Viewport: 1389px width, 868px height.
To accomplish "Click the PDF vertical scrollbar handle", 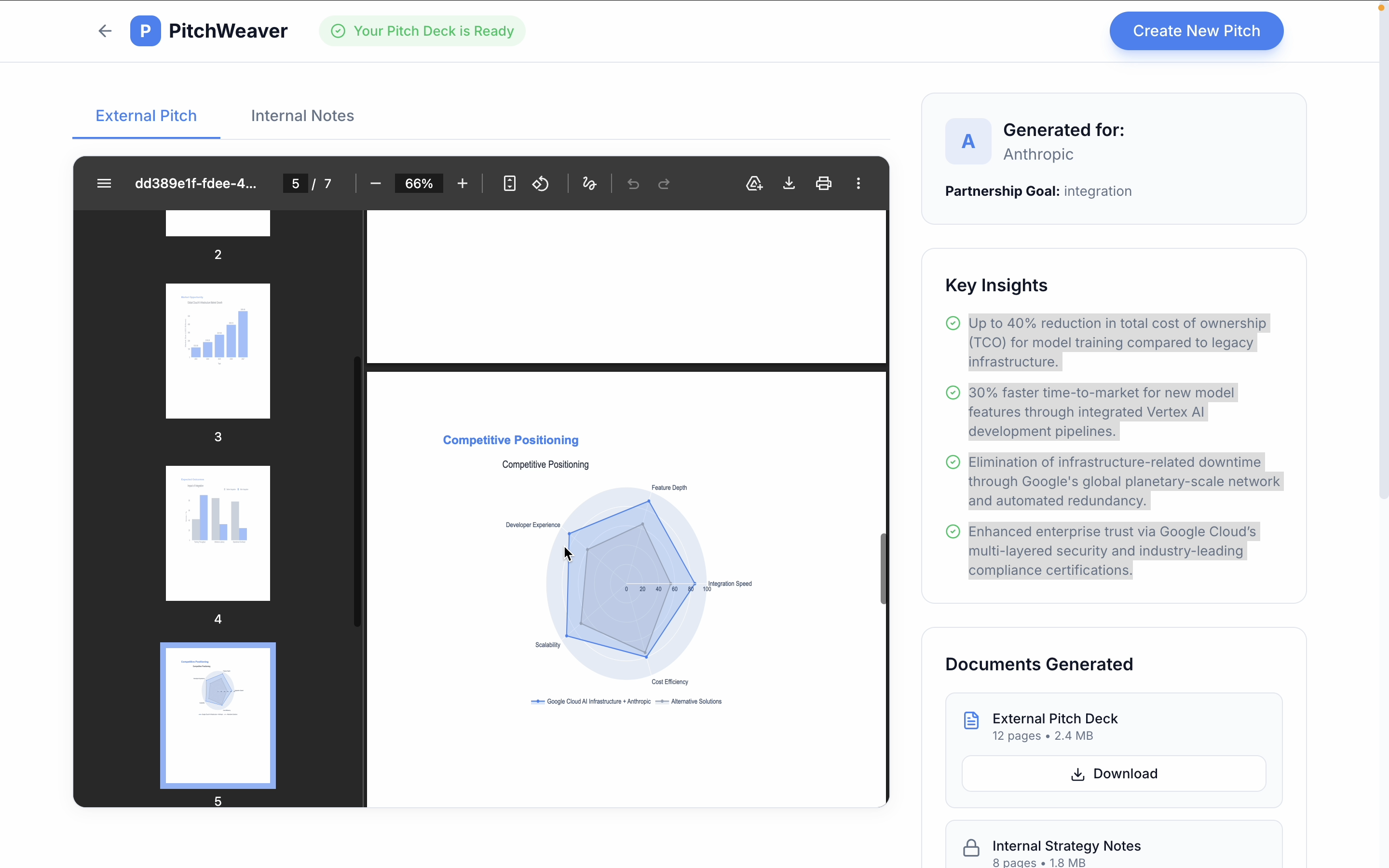I will [883, 569].
